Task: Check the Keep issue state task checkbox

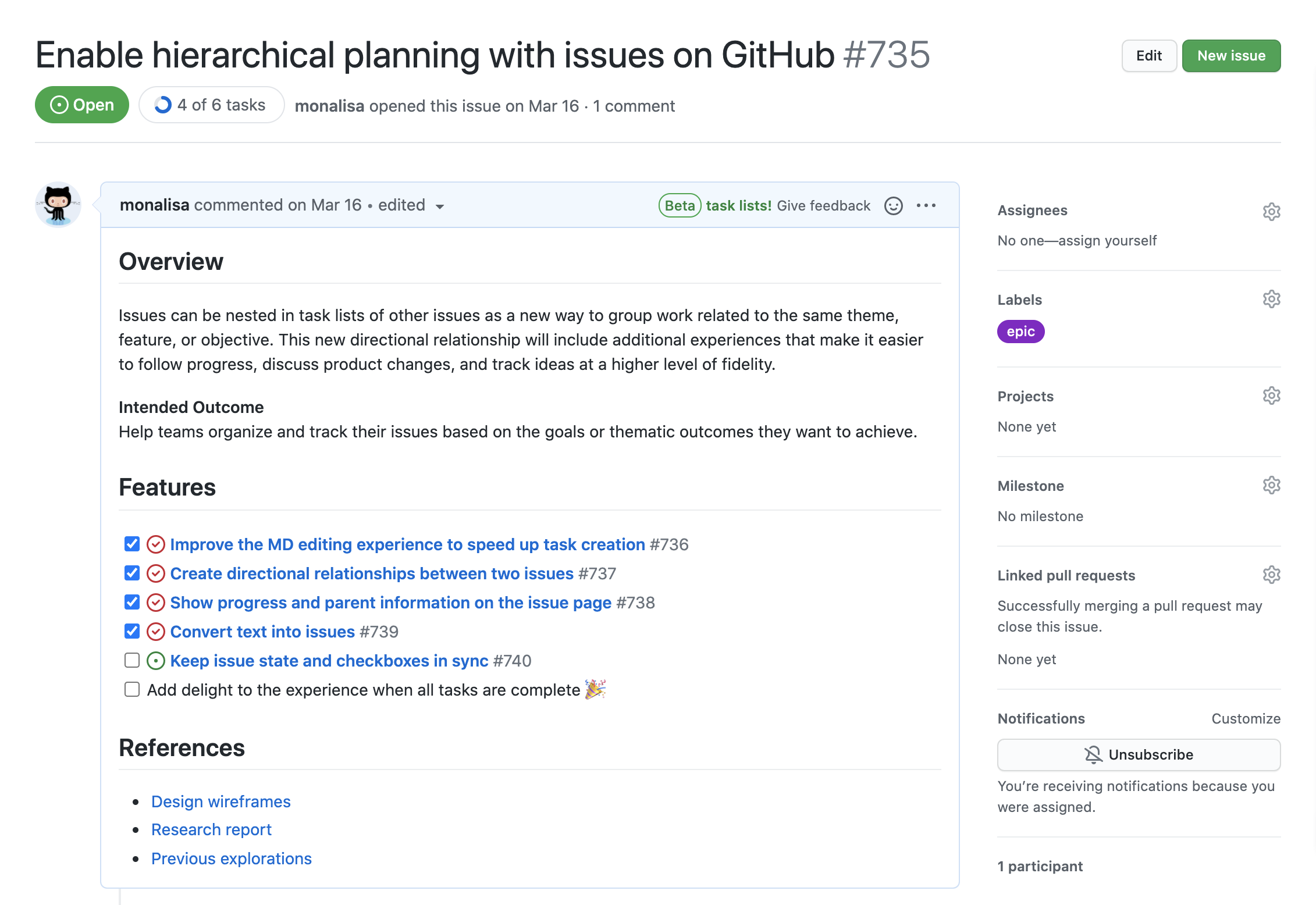Action: click(x=132, y=661)
